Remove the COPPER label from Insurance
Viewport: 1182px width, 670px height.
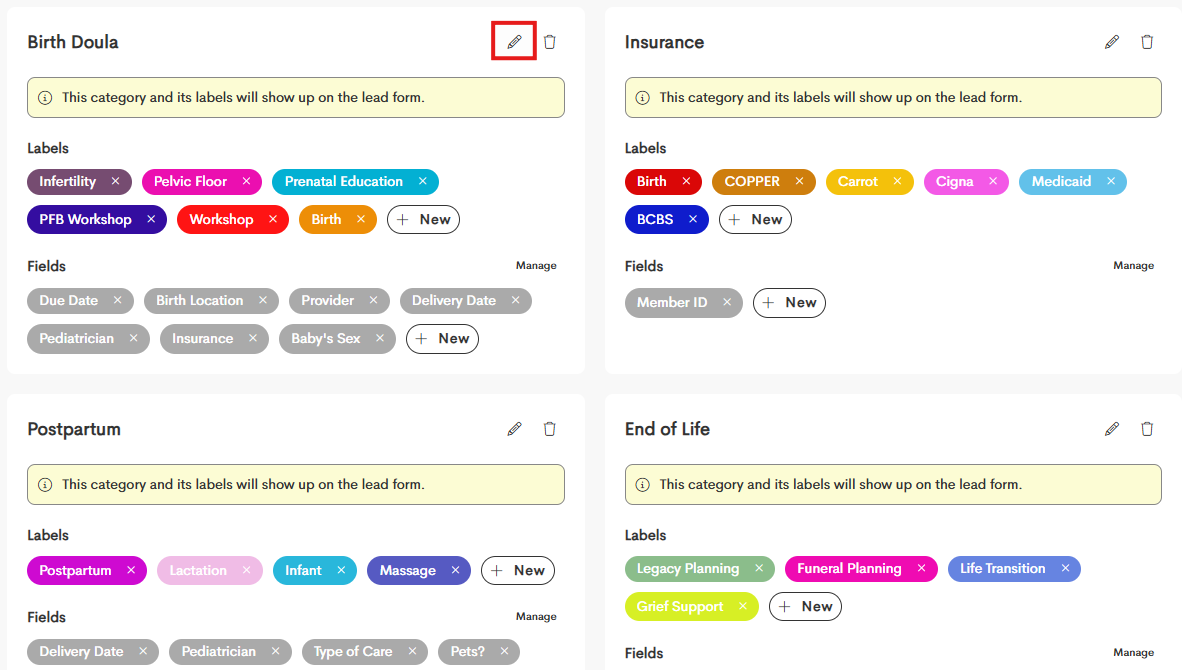click(799, 181)
